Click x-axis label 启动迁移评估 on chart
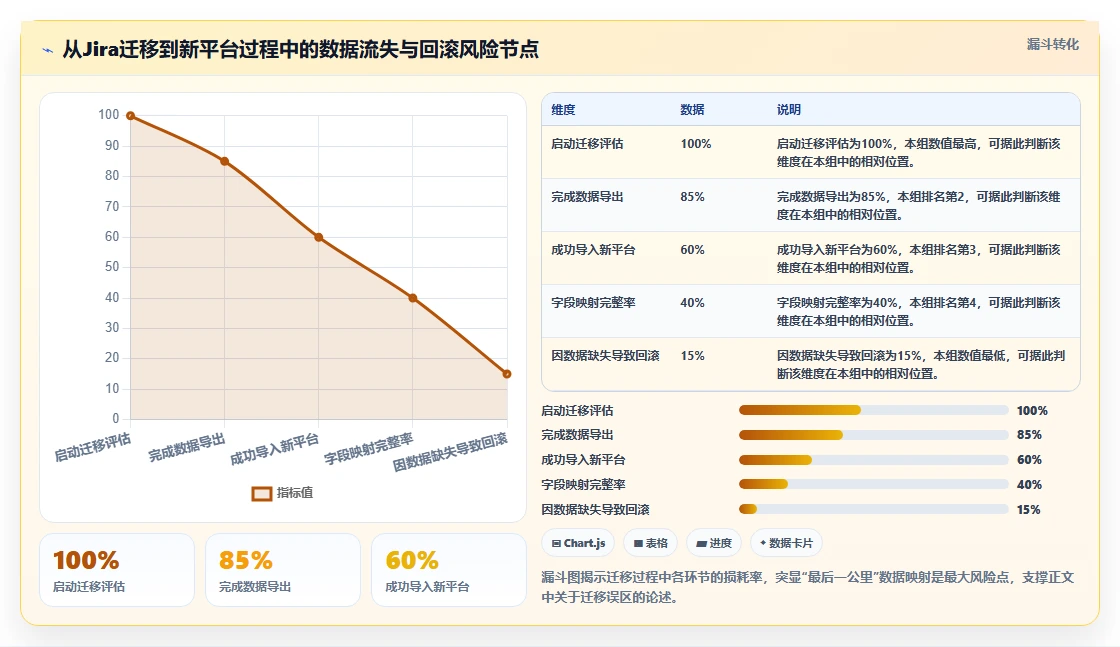The width and height of the screenshot is (1120, 647). pyautogui.click(x=93, y=447)
